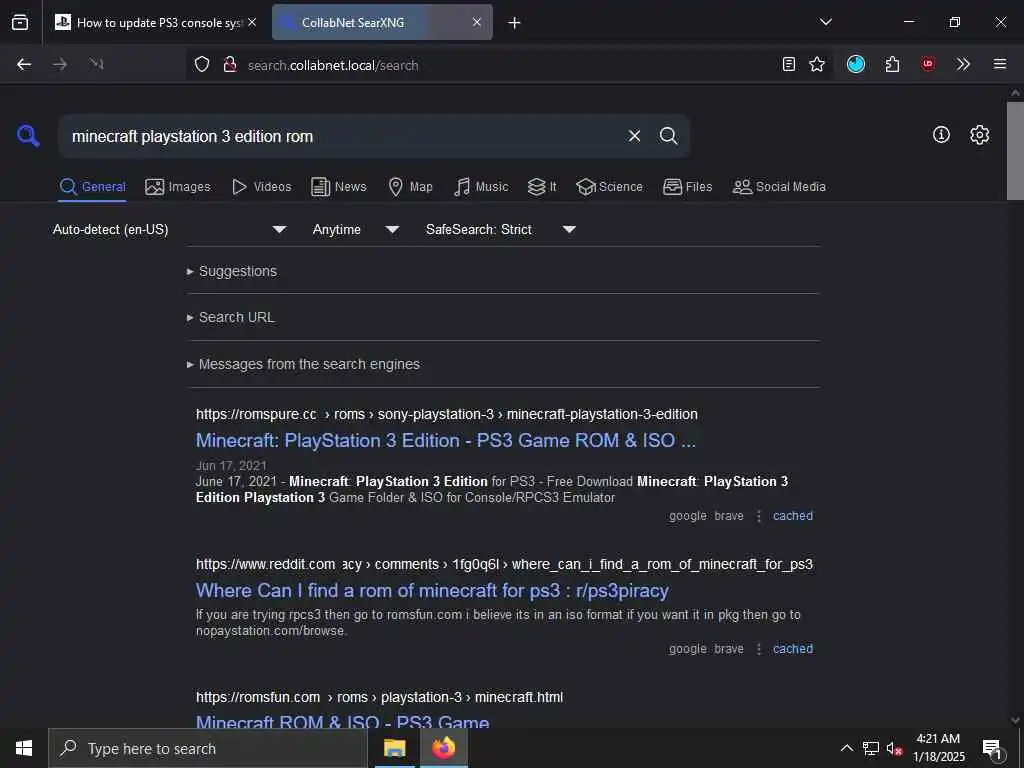
Task: Open the Map category
Action: [410, 187]
